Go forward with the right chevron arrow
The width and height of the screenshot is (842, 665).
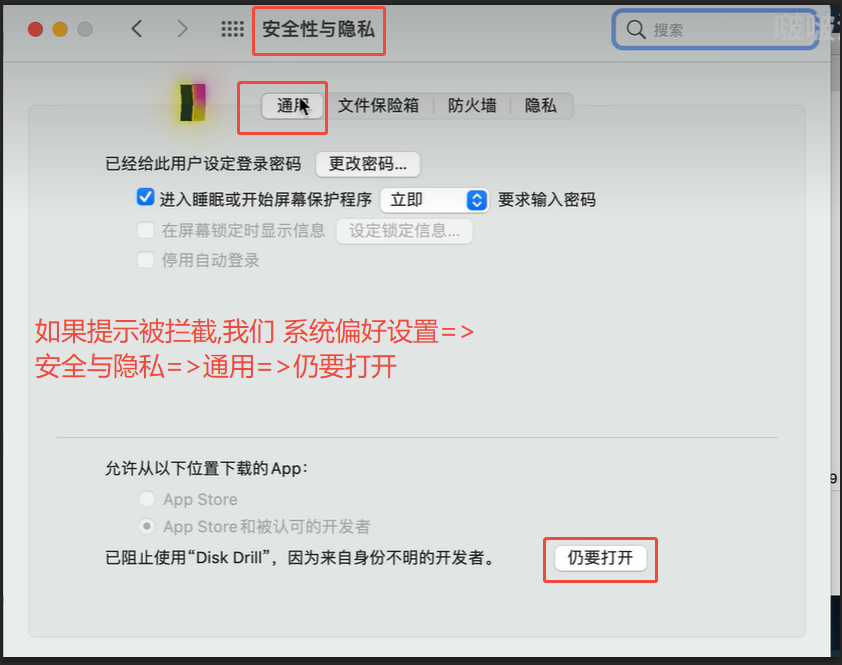(183, 28)
